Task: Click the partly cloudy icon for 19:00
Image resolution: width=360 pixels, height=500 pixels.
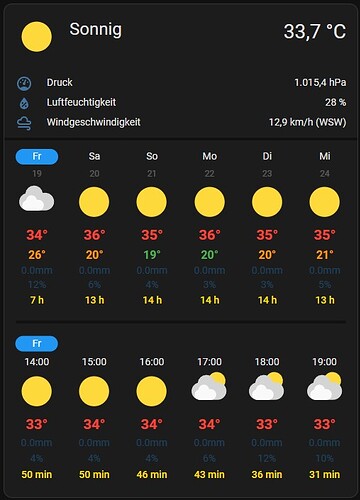Action: pyautogui.click(x=324, y=387)
